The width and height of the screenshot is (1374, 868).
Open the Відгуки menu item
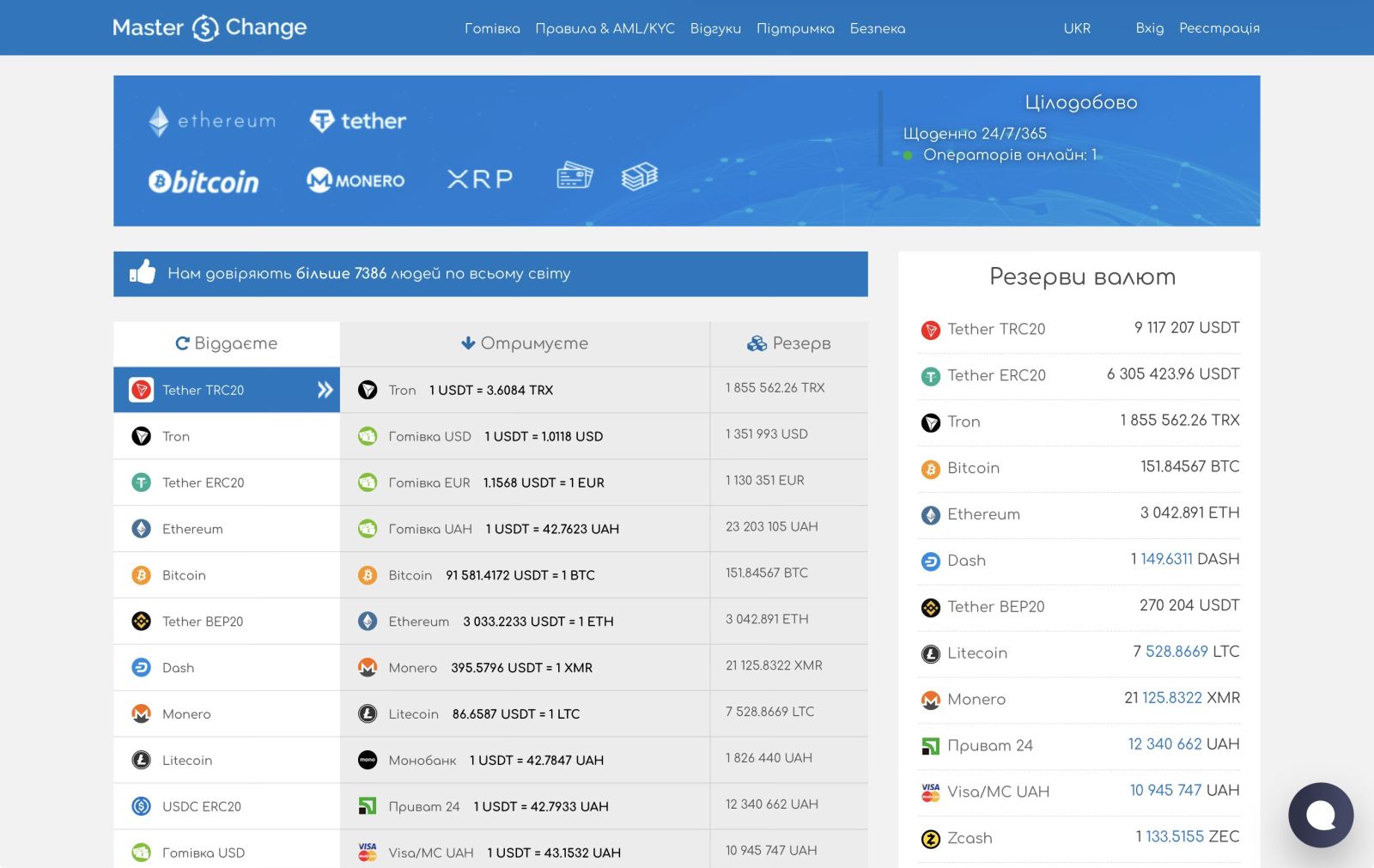[x=715, y=28]
